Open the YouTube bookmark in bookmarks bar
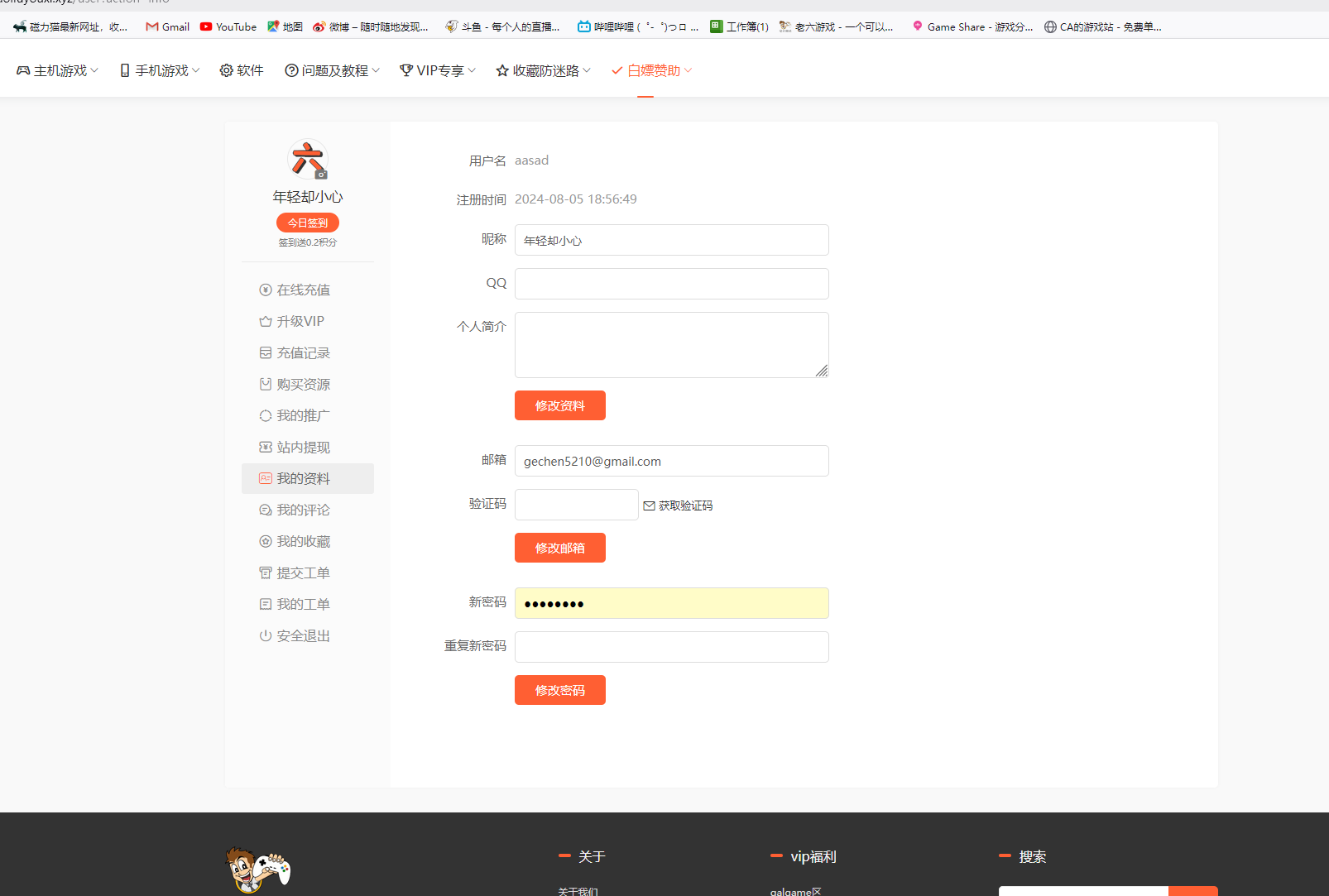 point(228,27)
